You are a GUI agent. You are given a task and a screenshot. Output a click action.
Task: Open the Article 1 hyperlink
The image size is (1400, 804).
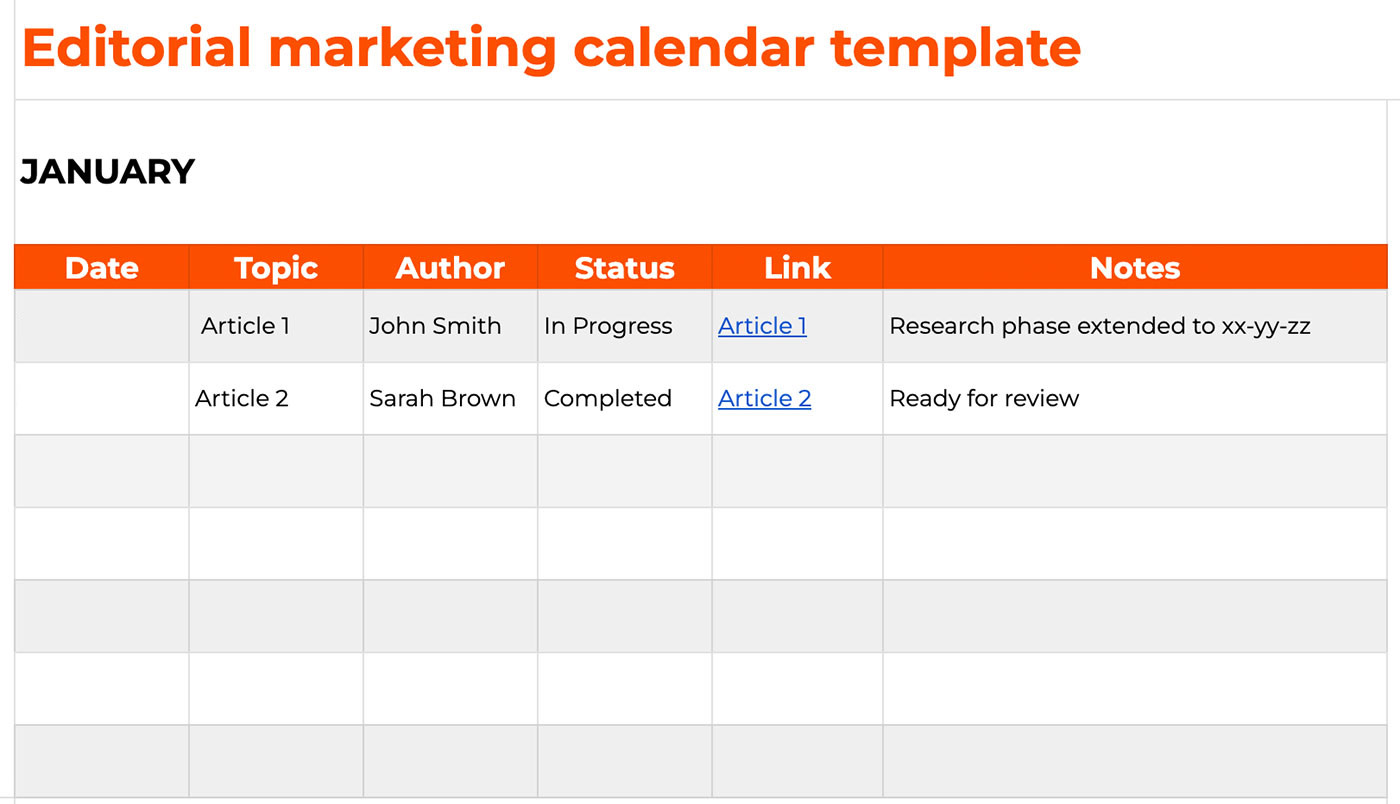click(x=762, y=326)
